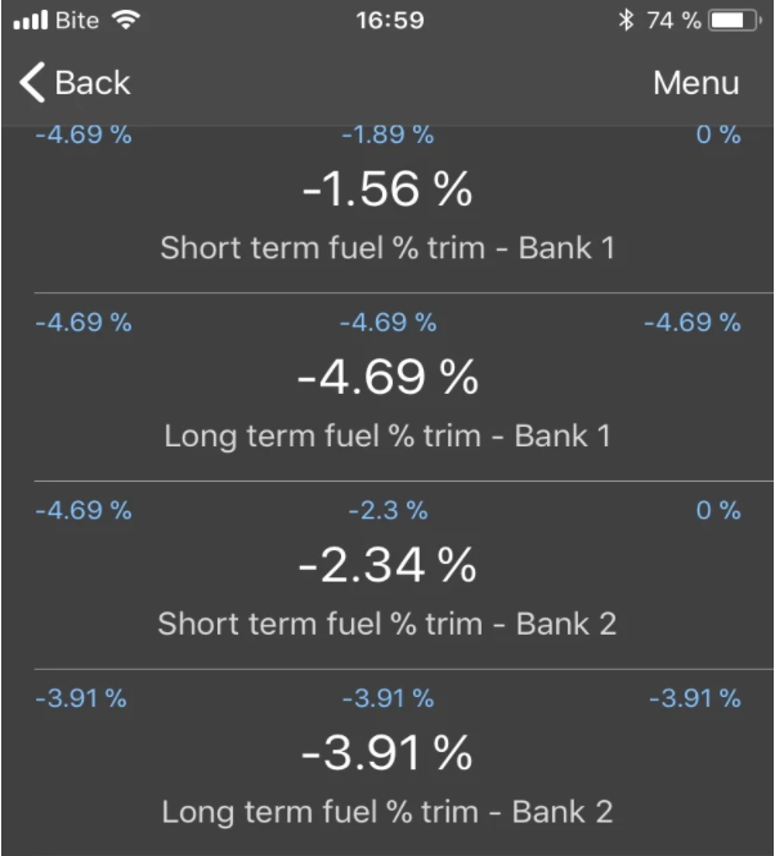The width and height of the screenshot is (776, 856).
Task: Tap the large -3.91 % current value
Action: tap(387, 753)
